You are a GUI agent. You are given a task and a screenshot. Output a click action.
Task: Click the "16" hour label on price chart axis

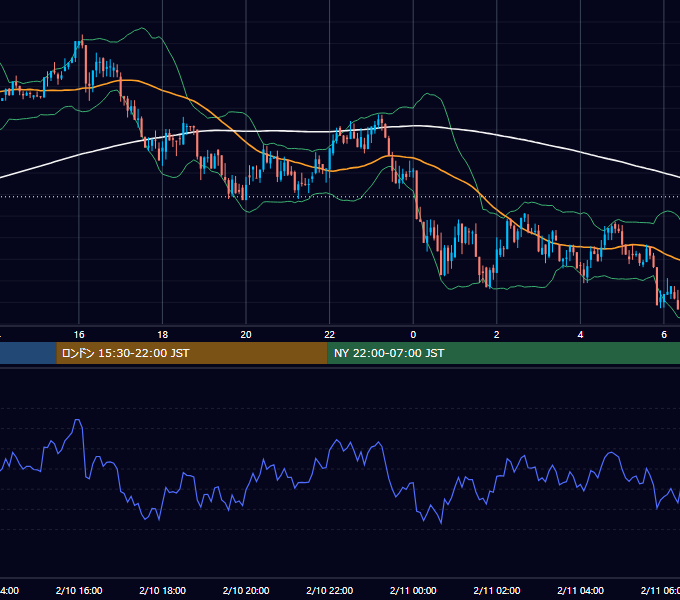(79, 335)
